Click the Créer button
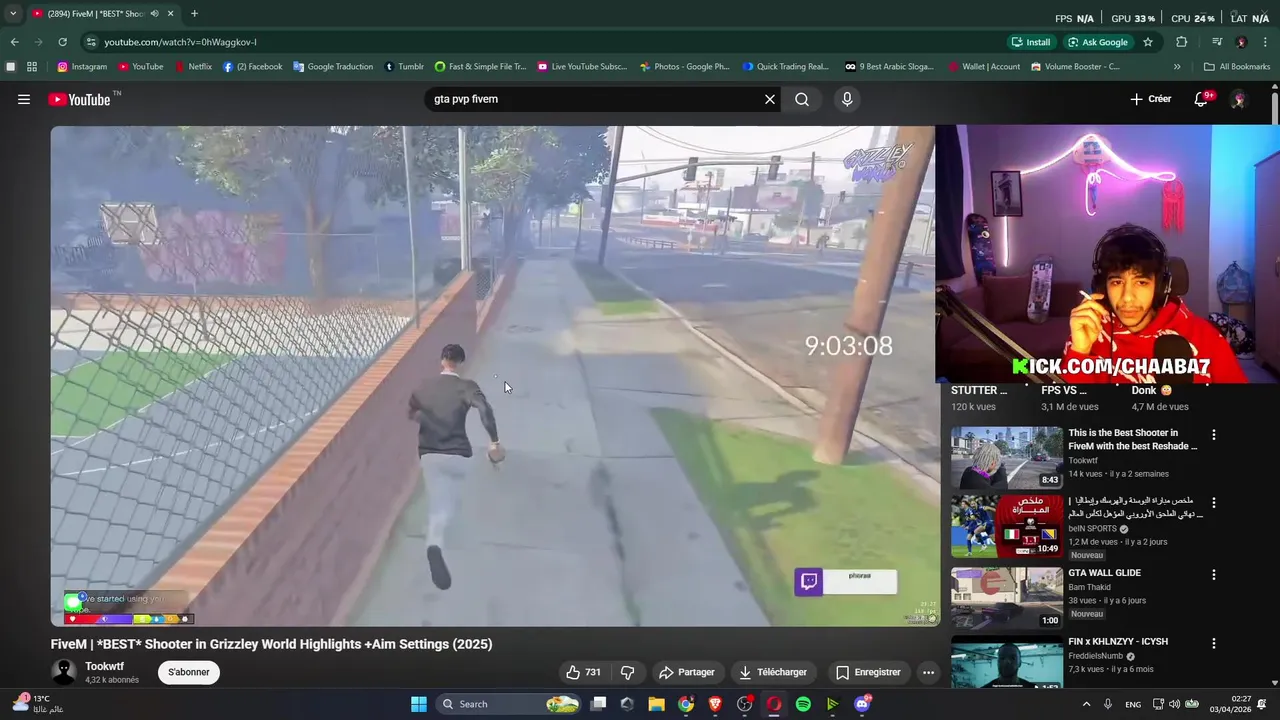The image size is (1280, 720). point(1150,99)
